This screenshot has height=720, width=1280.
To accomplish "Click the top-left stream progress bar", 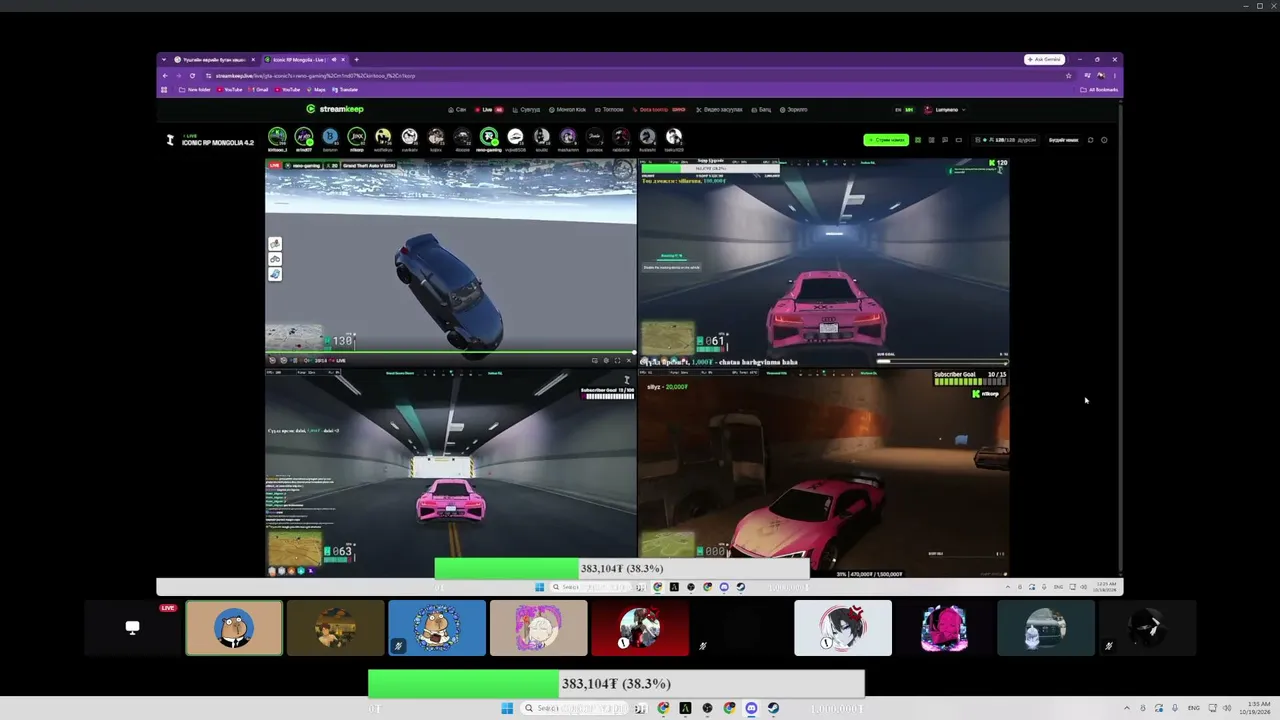I will pos(450,352).
